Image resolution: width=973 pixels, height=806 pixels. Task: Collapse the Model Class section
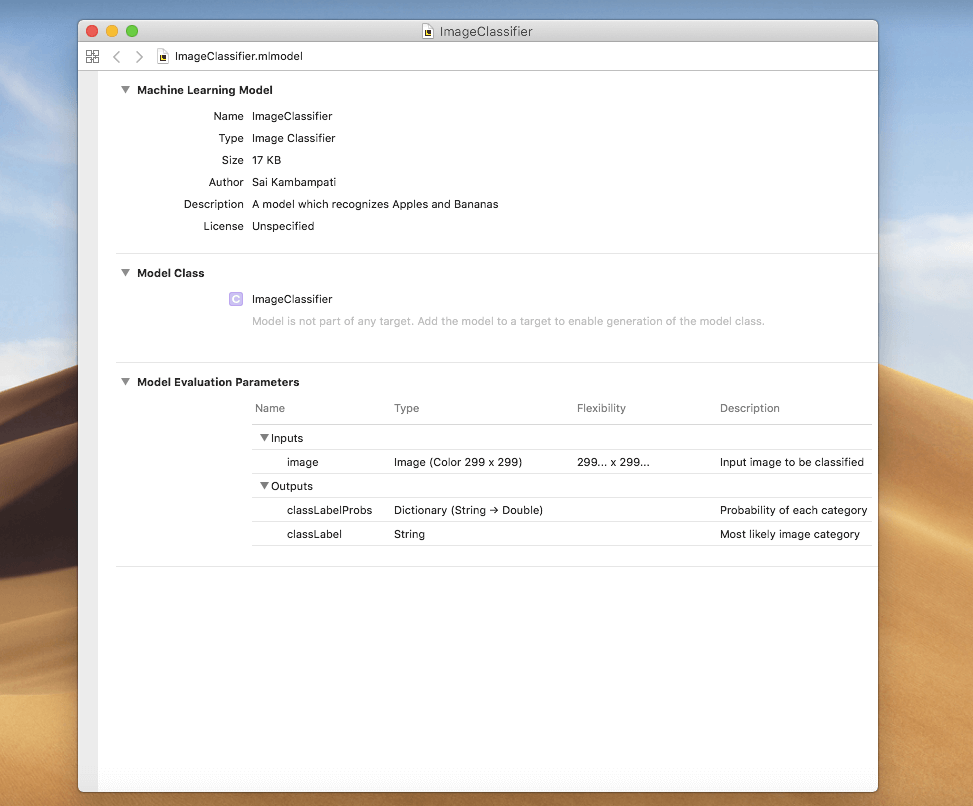pyautogui.click(x=125, y=273)
